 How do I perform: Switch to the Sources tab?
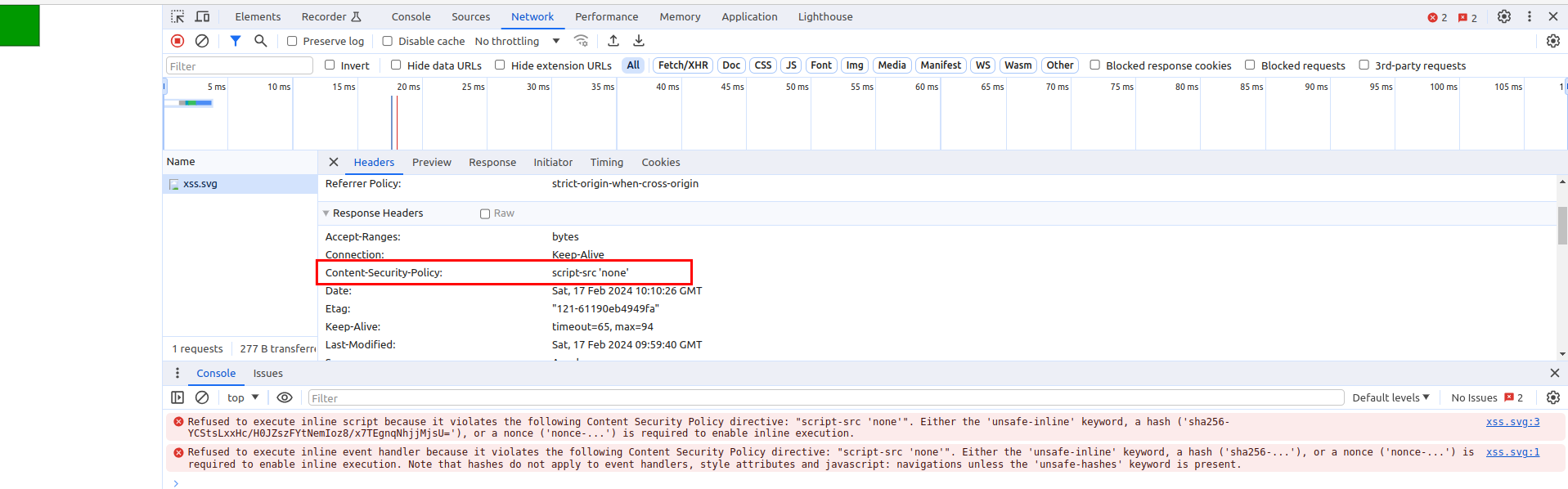click(471, 16)
